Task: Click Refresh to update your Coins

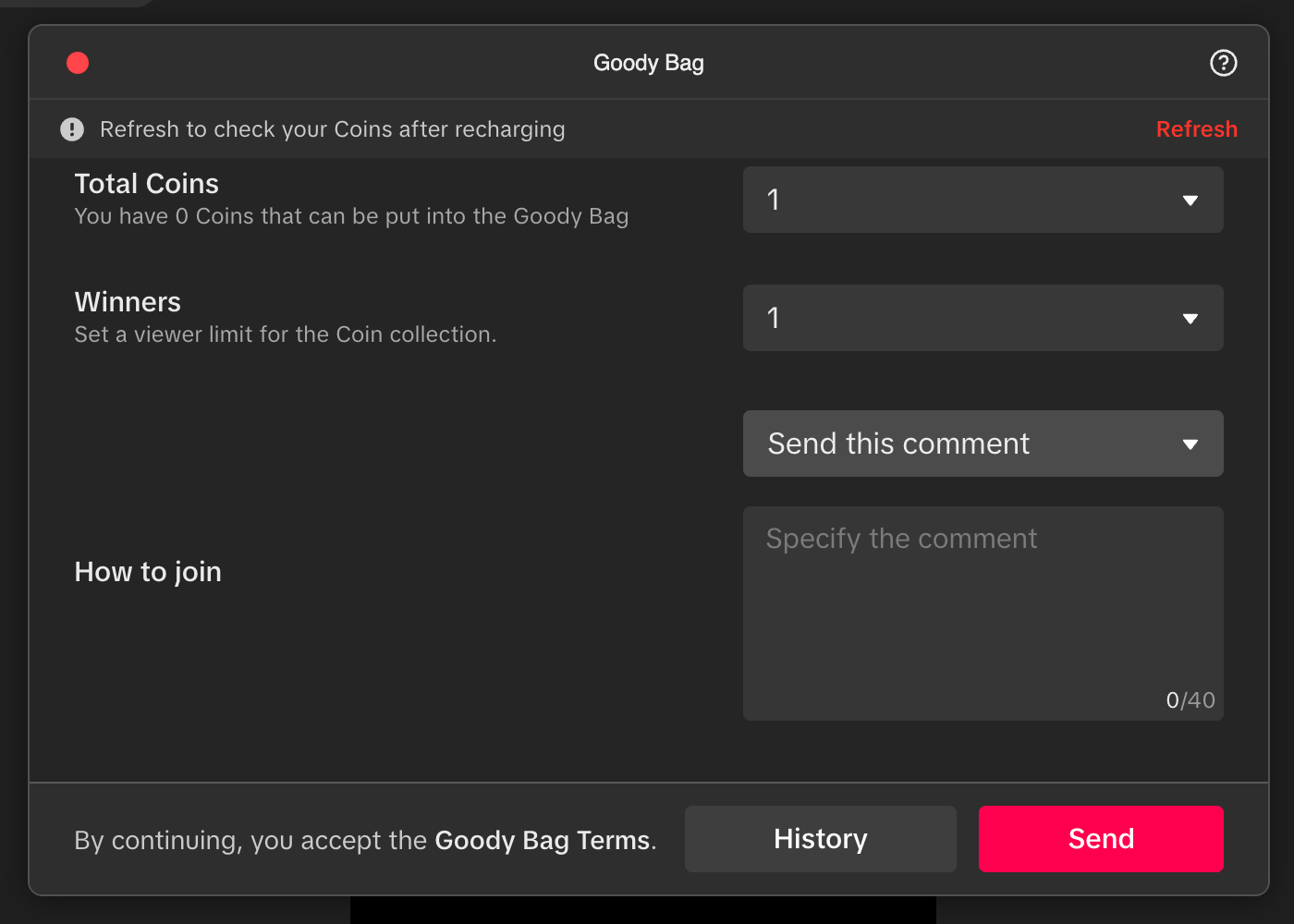Action: pos(1197,129)
